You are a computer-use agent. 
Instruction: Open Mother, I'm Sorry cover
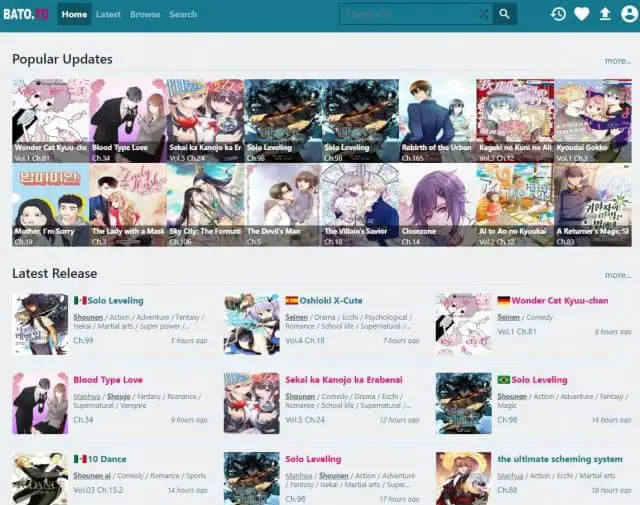tap(51, 205)
